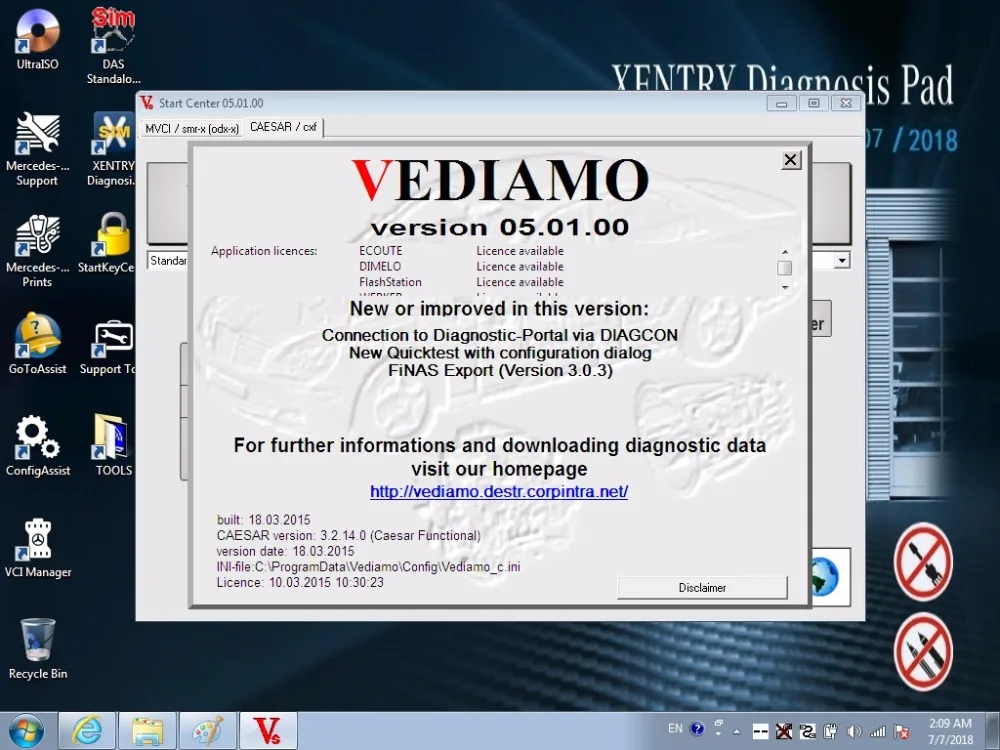This screenshot has width=1000, height=750.
Task: Launch GoToAssist desktop icon
Action: point(38,344)
